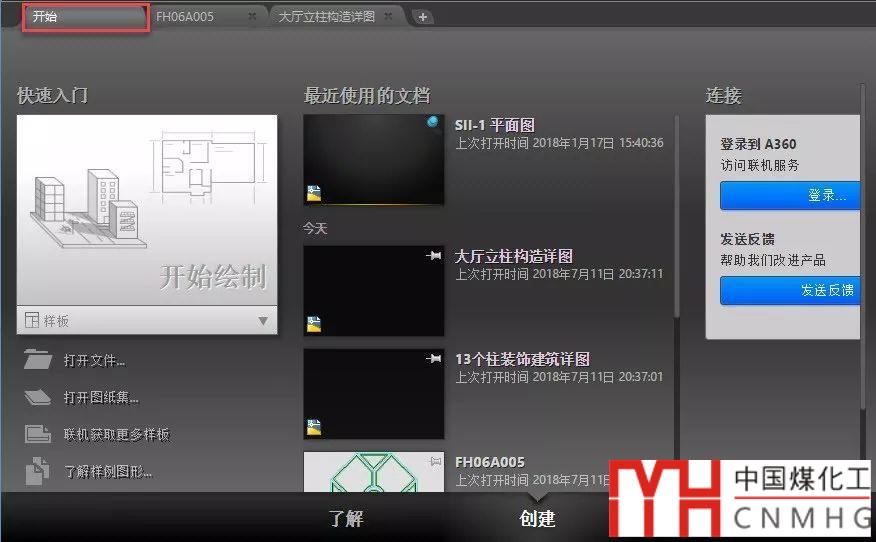Image resolution: width=876 pixels, height=542 pixels.
Task: Open 联机获取更多样板 link
Action: [117, 435]
